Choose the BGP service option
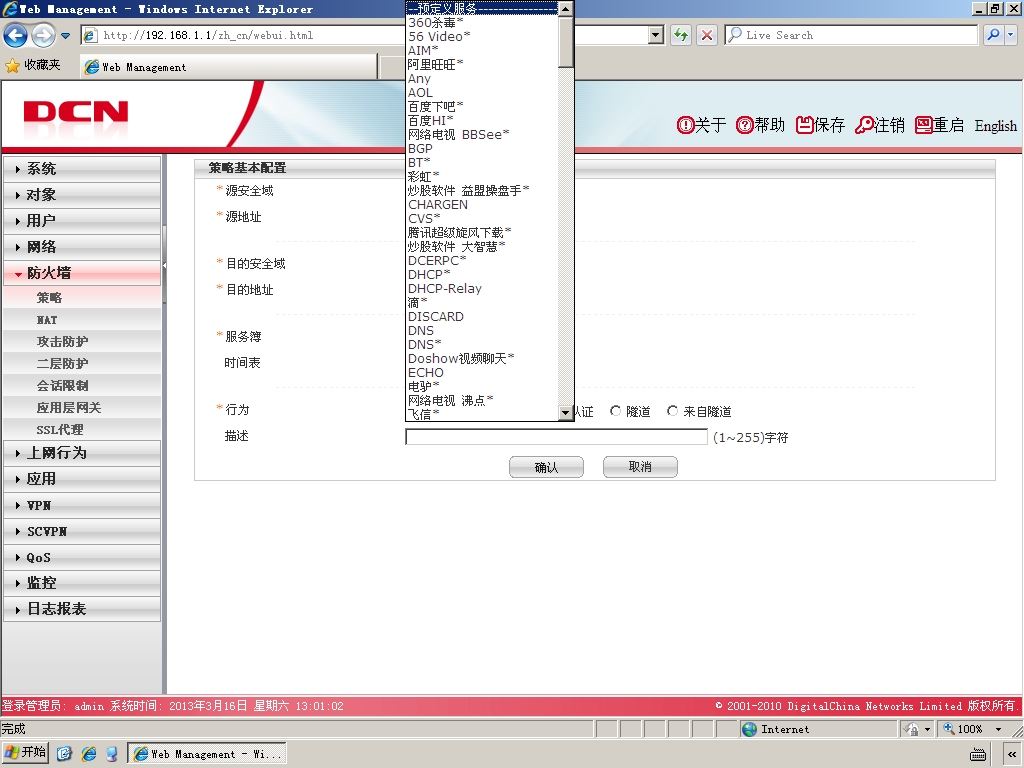Image resolution: width=1024 pixels, height=768 pixels. pyautogui.click(x=482, y=149)
